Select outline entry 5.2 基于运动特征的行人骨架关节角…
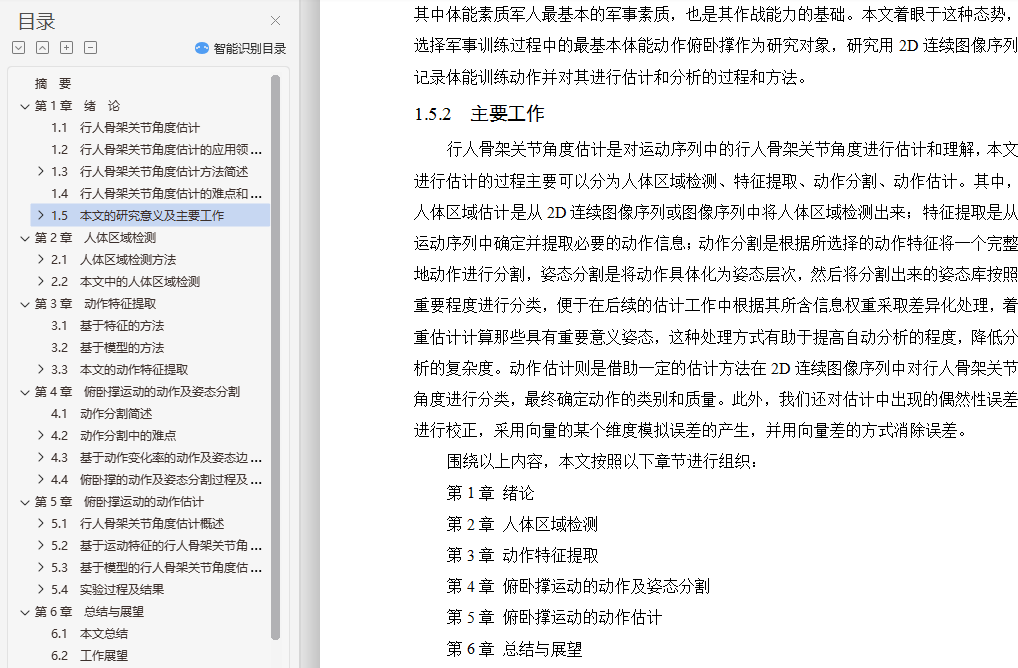This screenshot has height=668, width=1018. click(156, 545)
